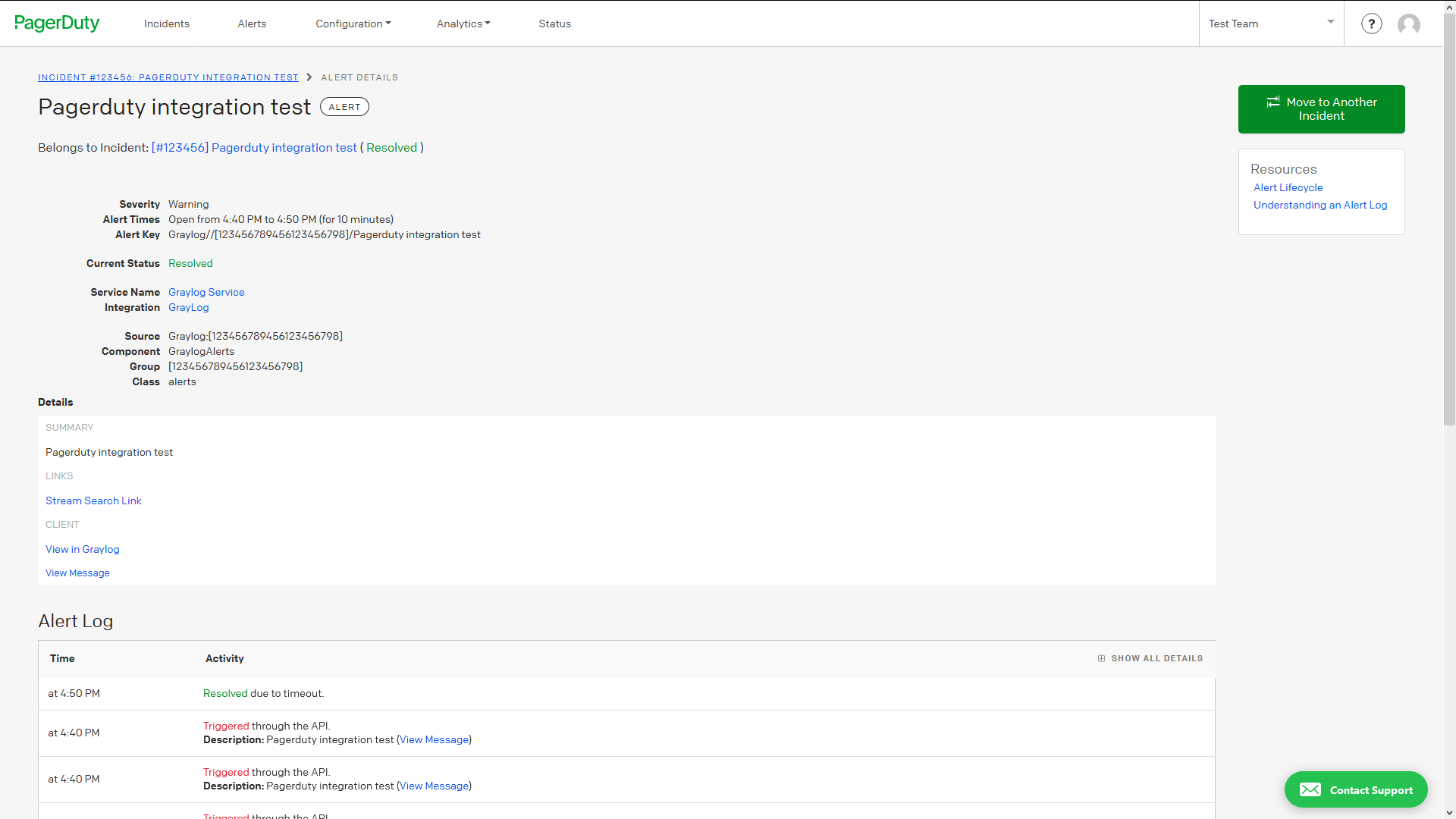Click View in Graylog client link

[x=82, y=549]
